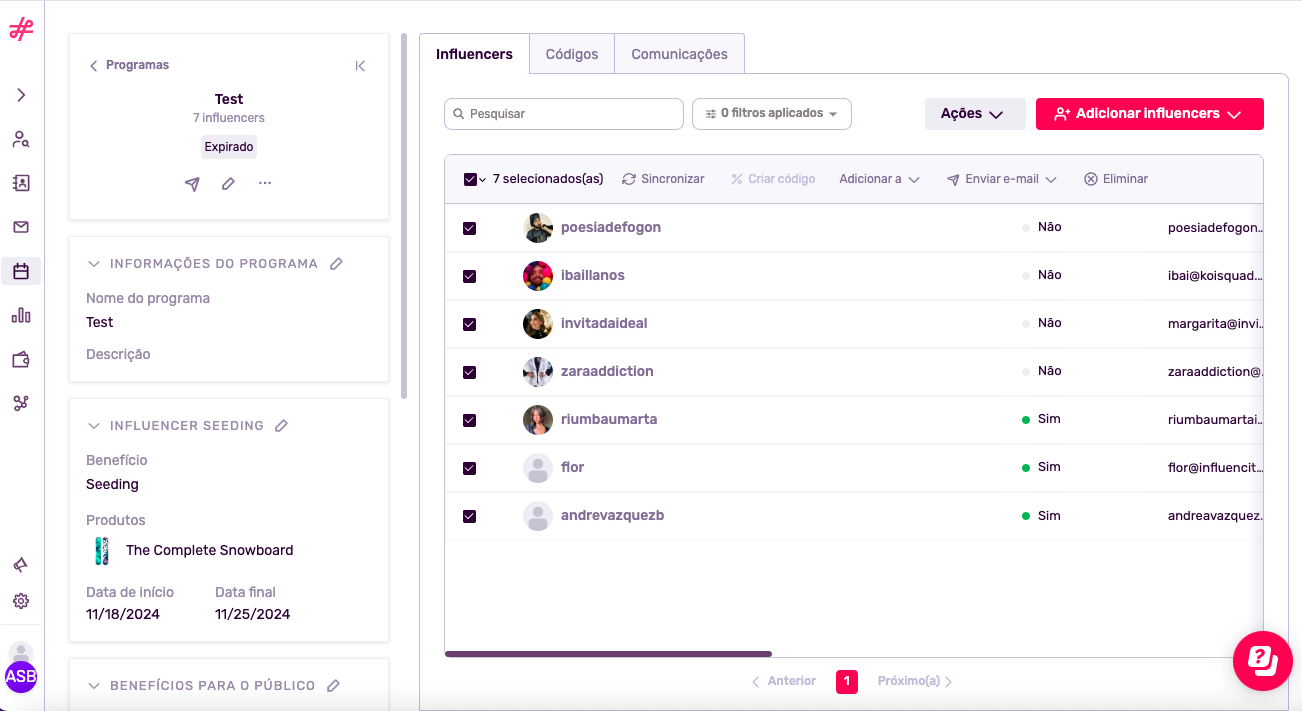The width and height of the screenshot is (1302, 711).
Task: Toggle the select-all checkbox in table header
Action: click(x=470, y=180)
